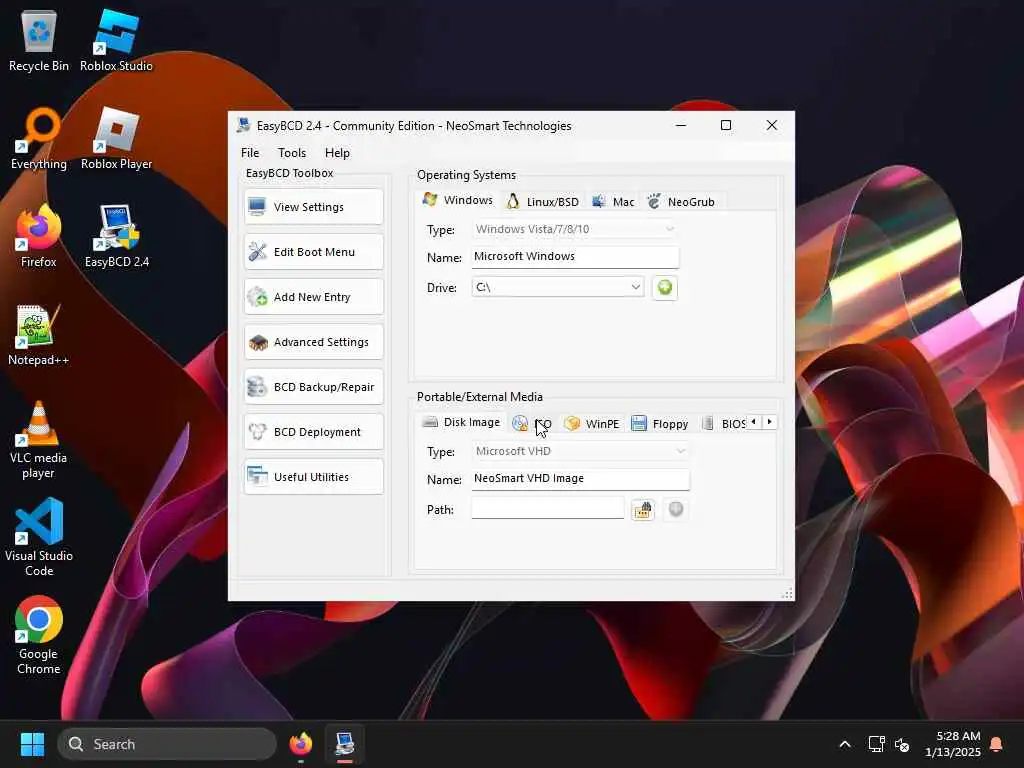Open the File menu
The height and width of the screenshot is (768, 1024).
250,153
